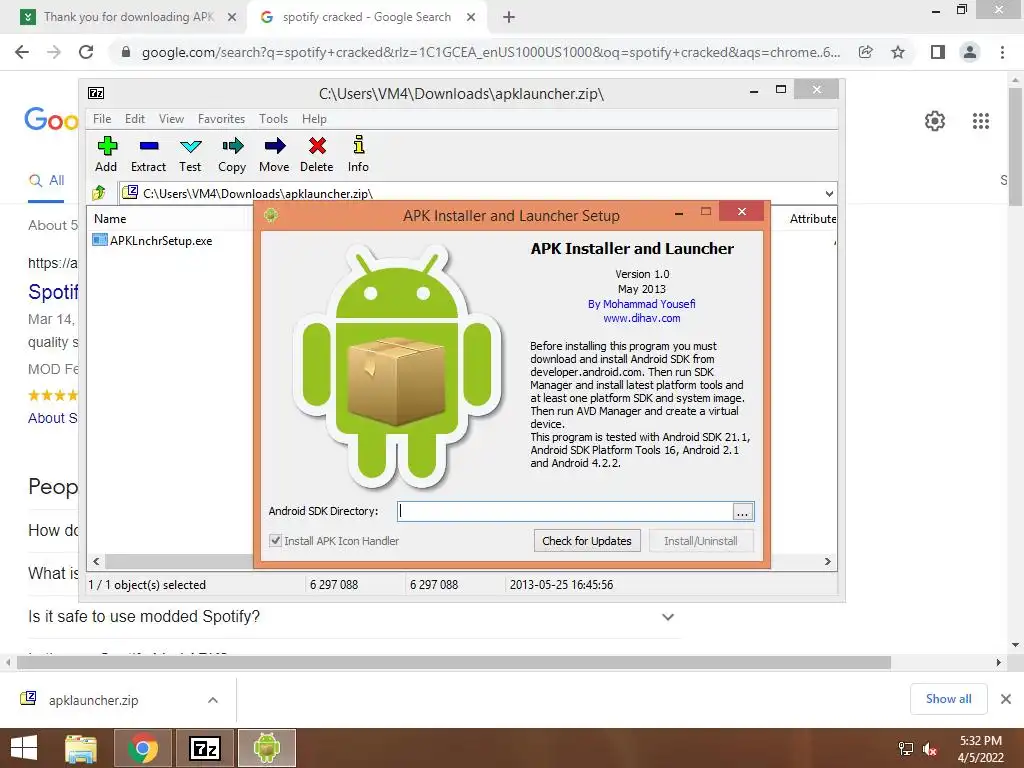Open the 7-Zip Favorites menu
1024x768 pixels.
click(221, 119)
